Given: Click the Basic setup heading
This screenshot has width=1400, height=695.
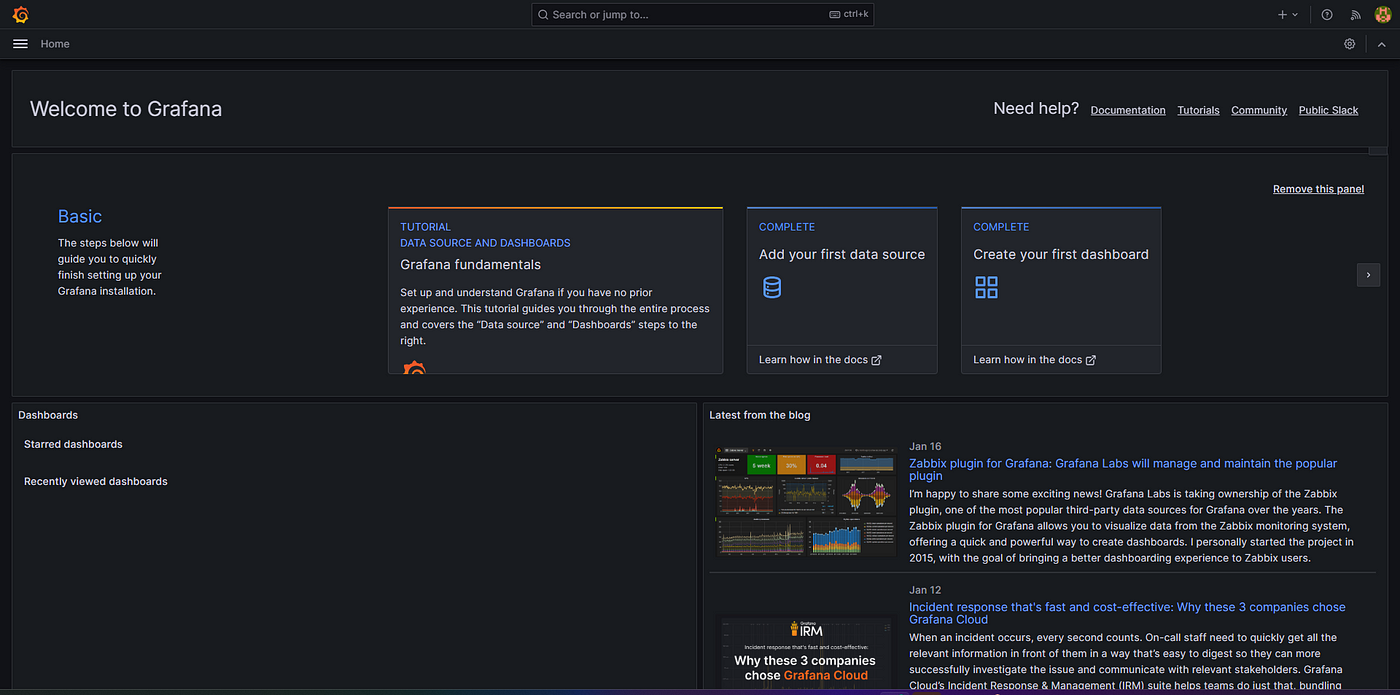Looking at the screenshot, I should click(80, 217).
